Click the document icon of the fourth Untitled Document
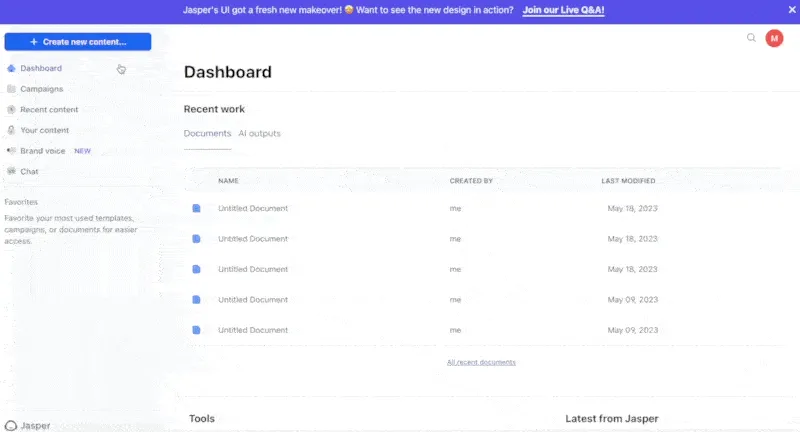Viewport: 800px width, 432px height. [196, 300]
